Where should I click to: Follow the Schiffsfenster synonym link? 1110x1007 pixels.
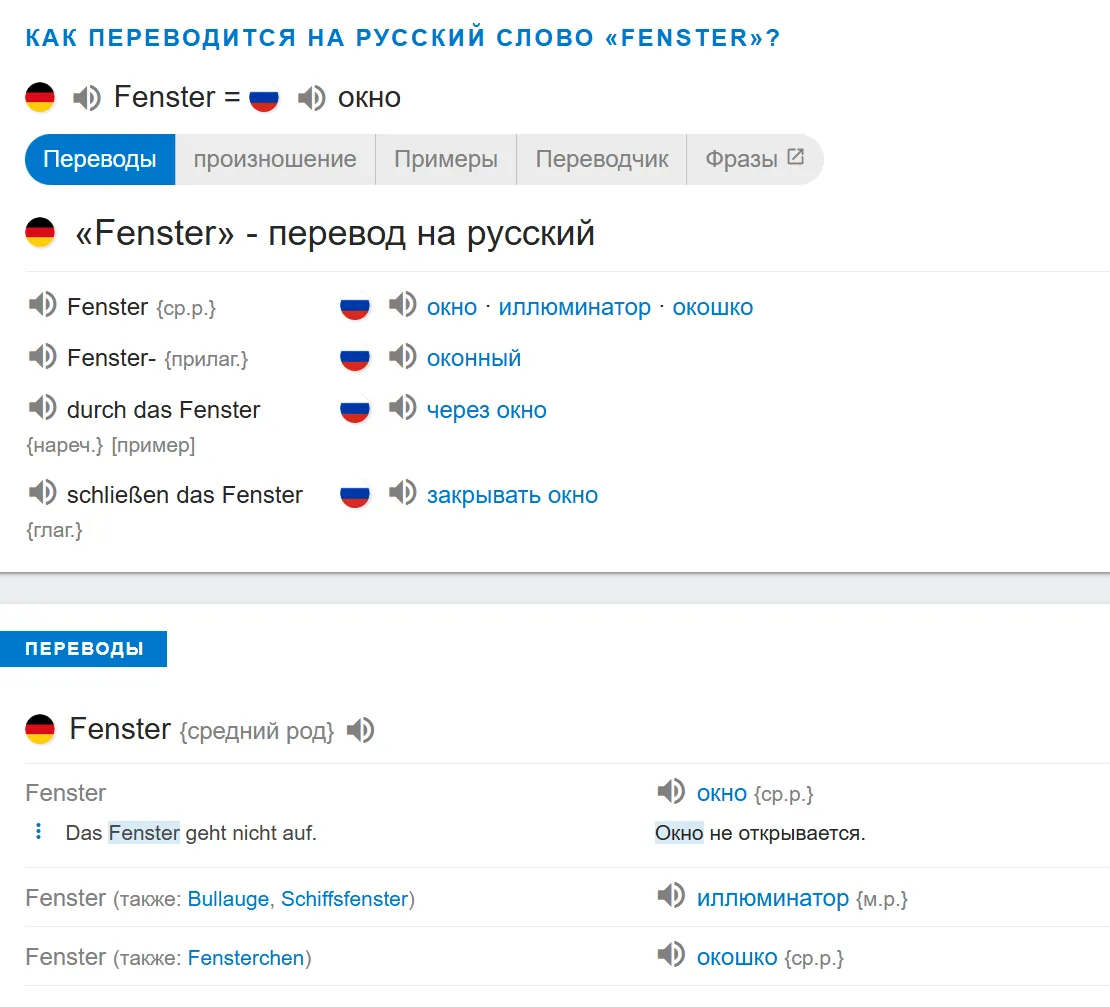point(344,899)
